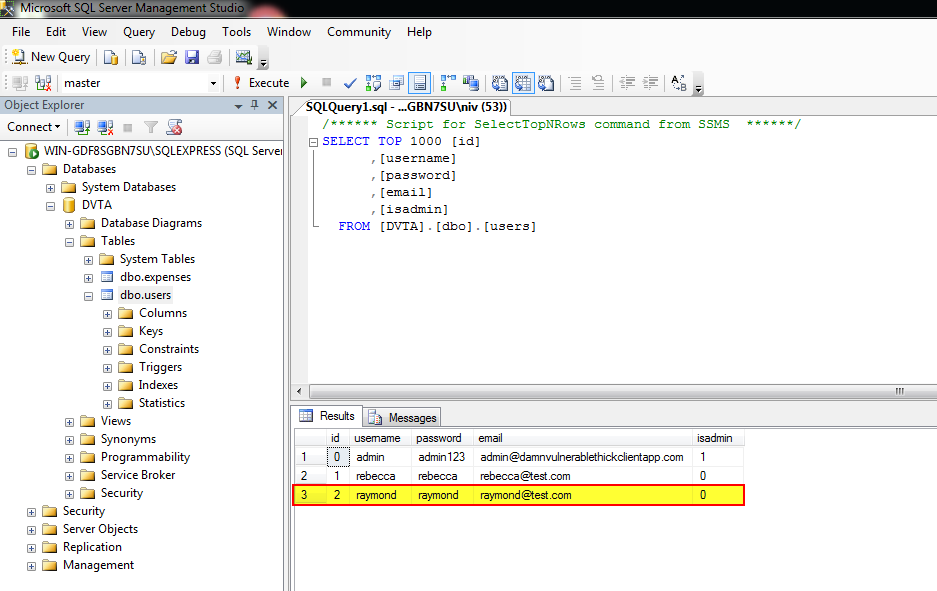Click the Results to Grid icon
Image resolution: width=937 pixels, height=591 pixels.
coord(523,83)
